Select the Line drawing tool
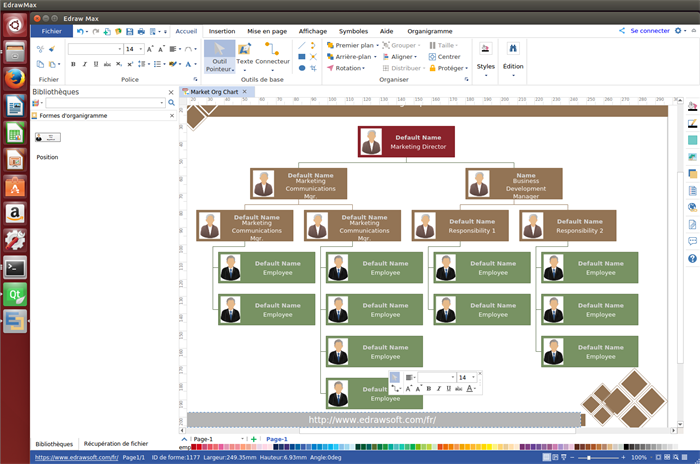Viewport: 700px width, 464px height. tap(302, 46)
